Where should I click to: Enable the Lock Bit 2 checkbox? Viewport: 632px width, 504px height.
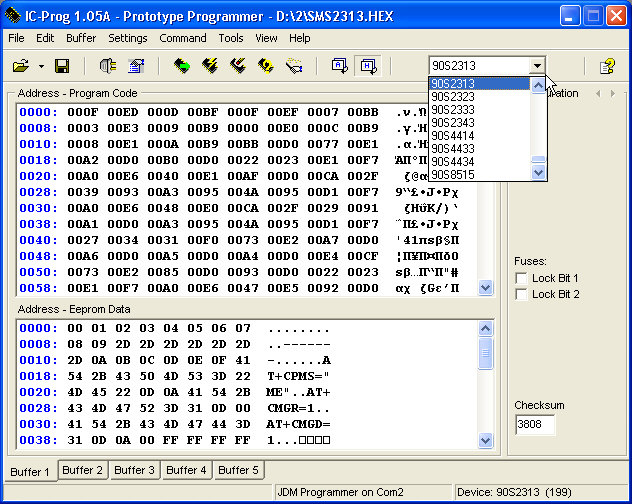[x=521, y=294]
